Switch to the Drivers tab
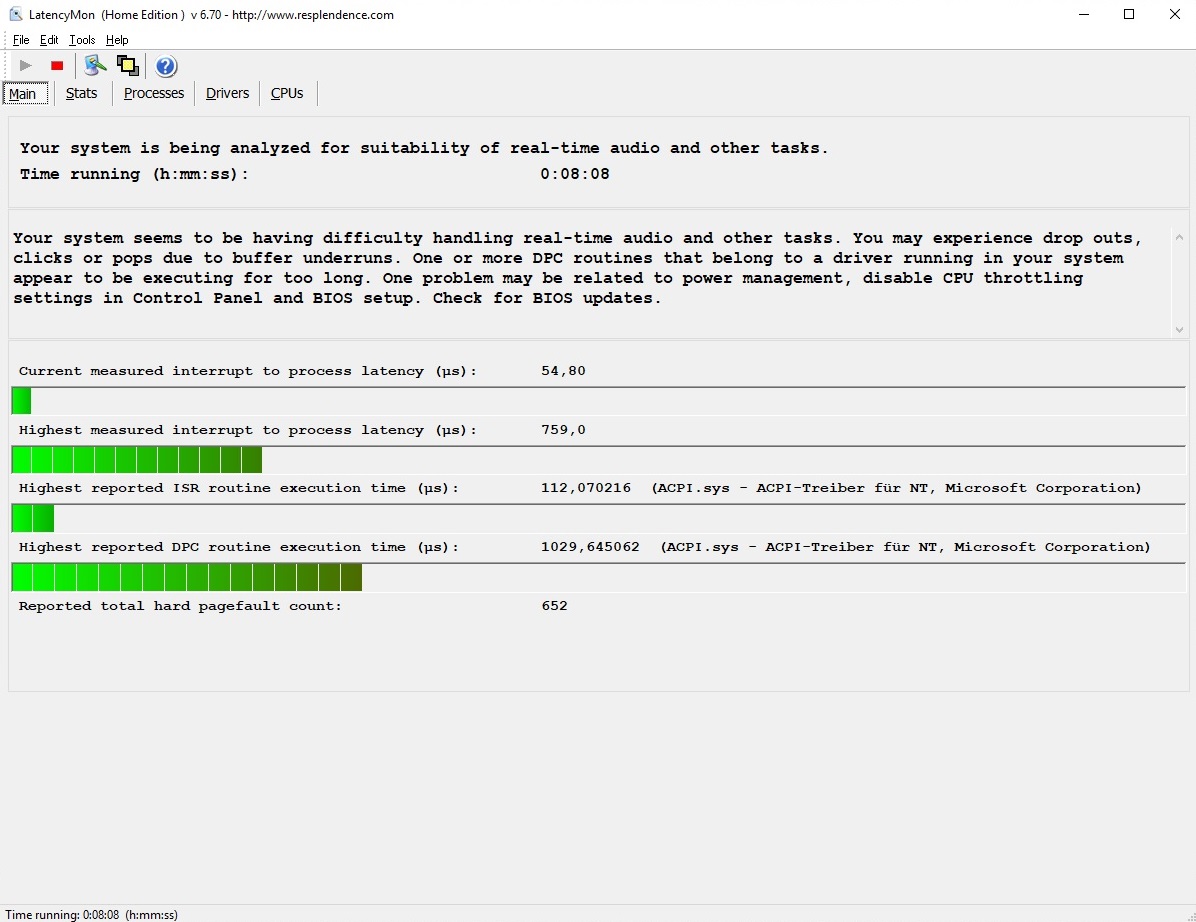 pos(227,93)
